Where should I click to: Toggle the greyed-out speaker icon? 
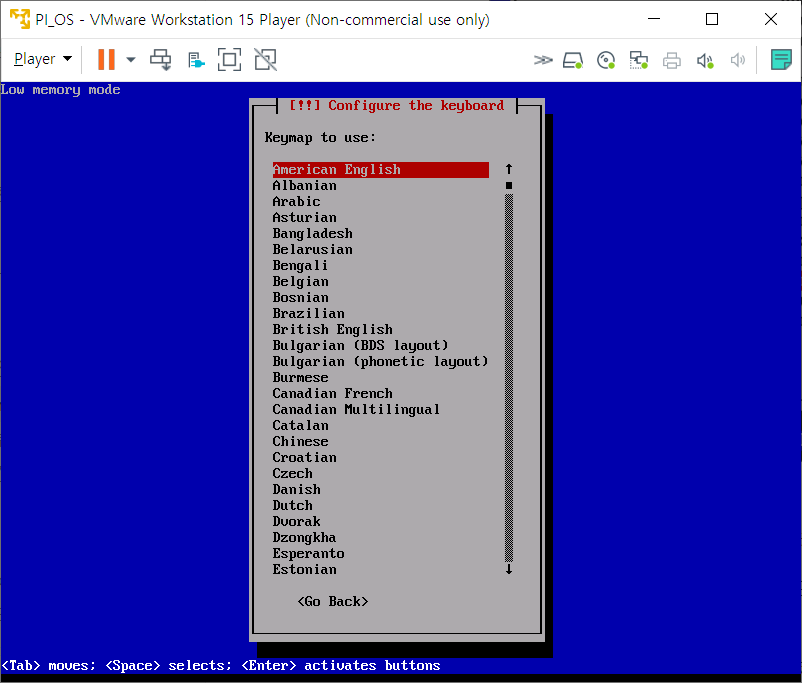(738, 60)
